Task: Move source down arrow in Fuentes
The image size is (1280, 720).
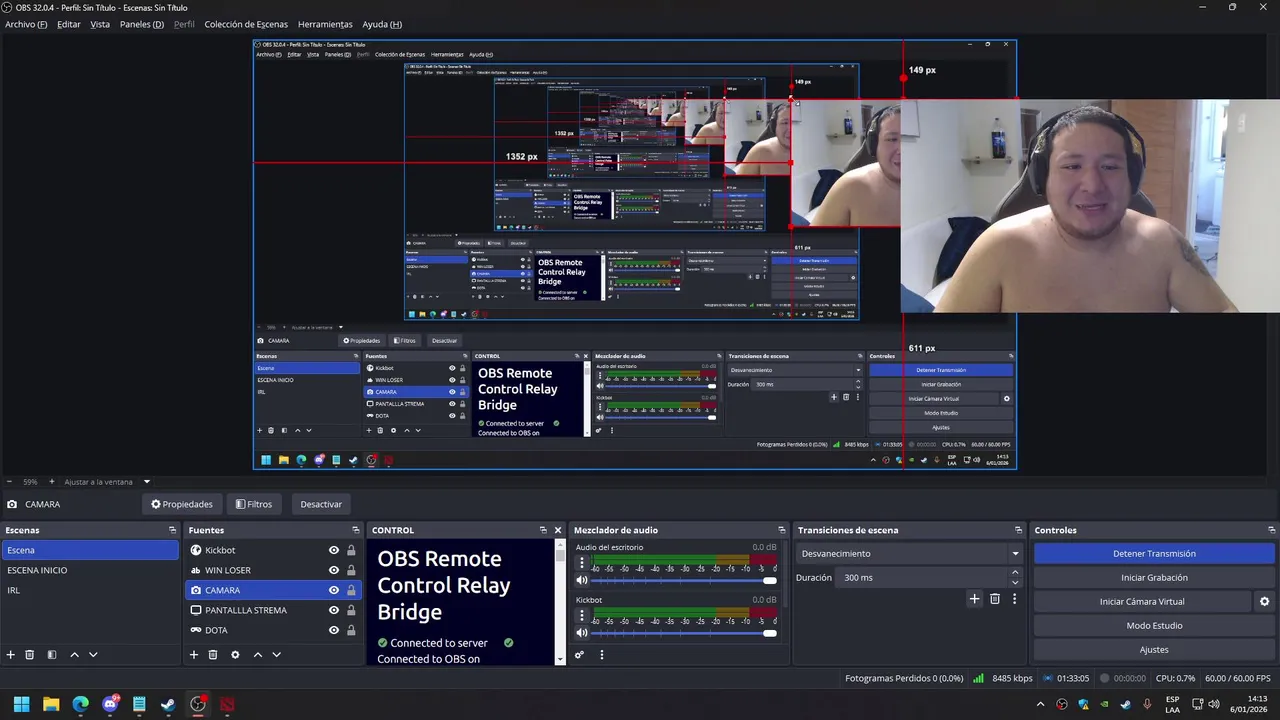Action: [276, 655]
